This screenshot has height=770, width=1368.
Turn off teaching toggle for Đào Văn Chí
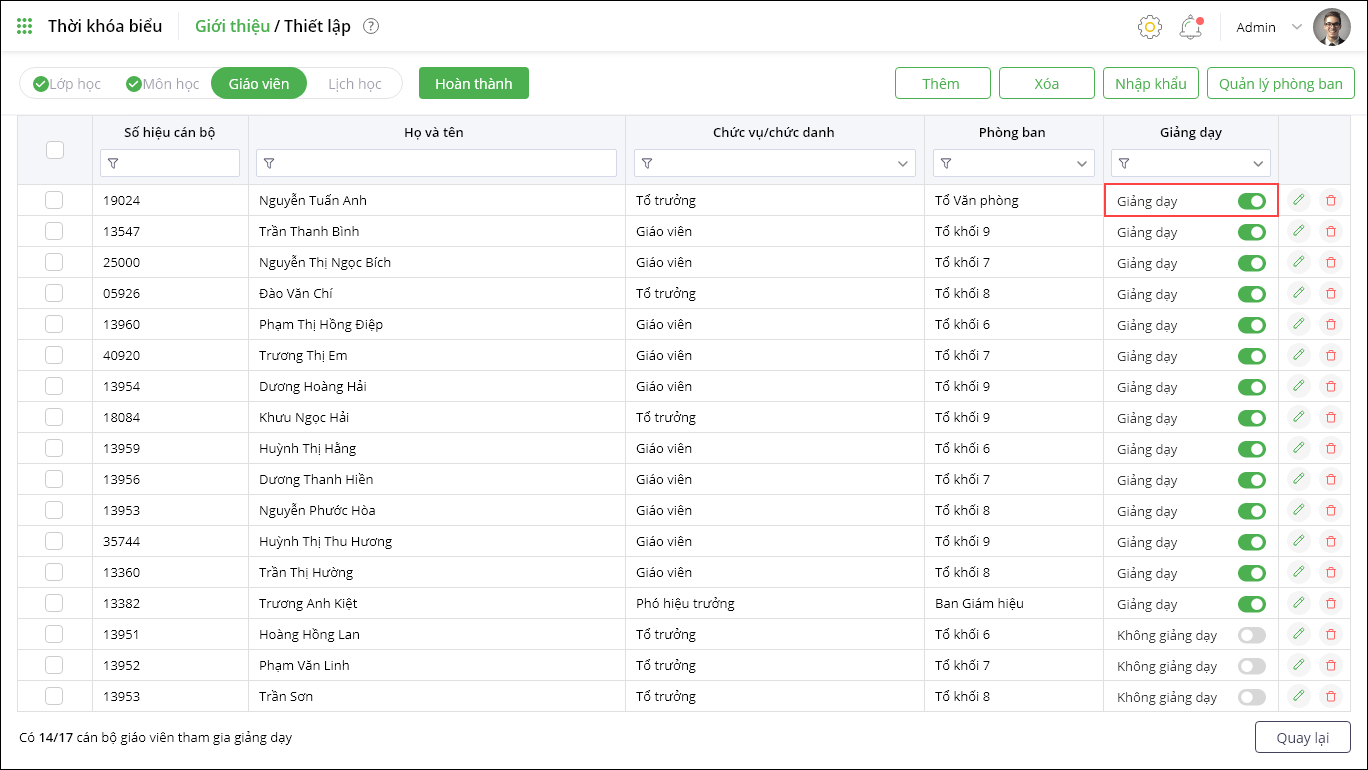(1251, 294)
